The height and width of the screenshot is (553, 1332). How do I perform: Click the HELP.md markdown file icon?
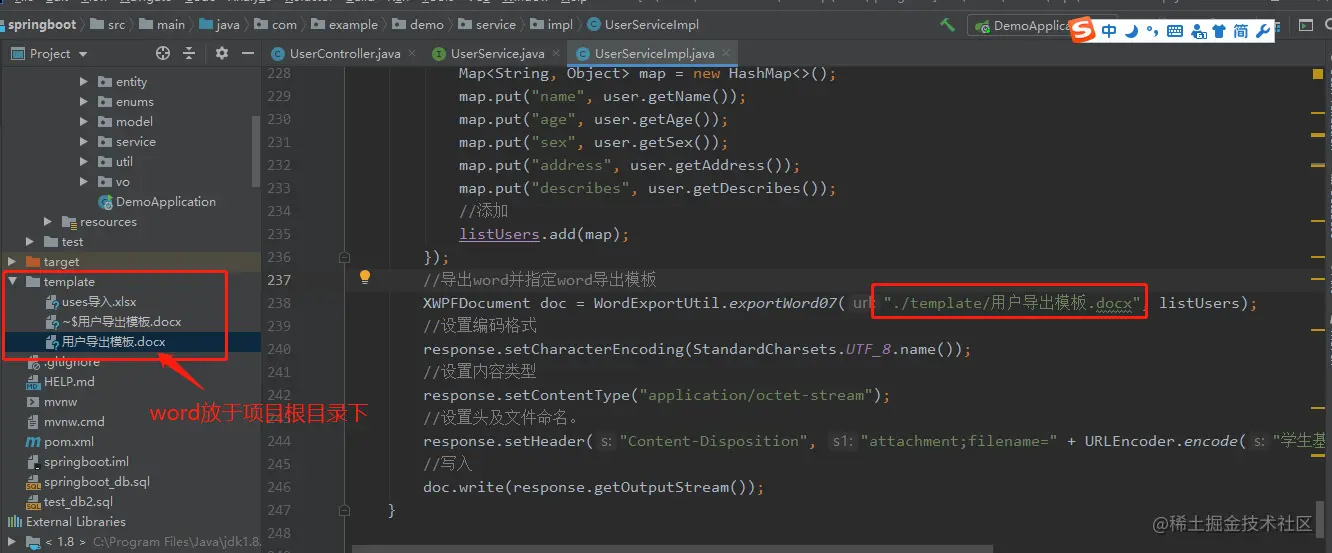pyautogui.click(x=34, y=381)
